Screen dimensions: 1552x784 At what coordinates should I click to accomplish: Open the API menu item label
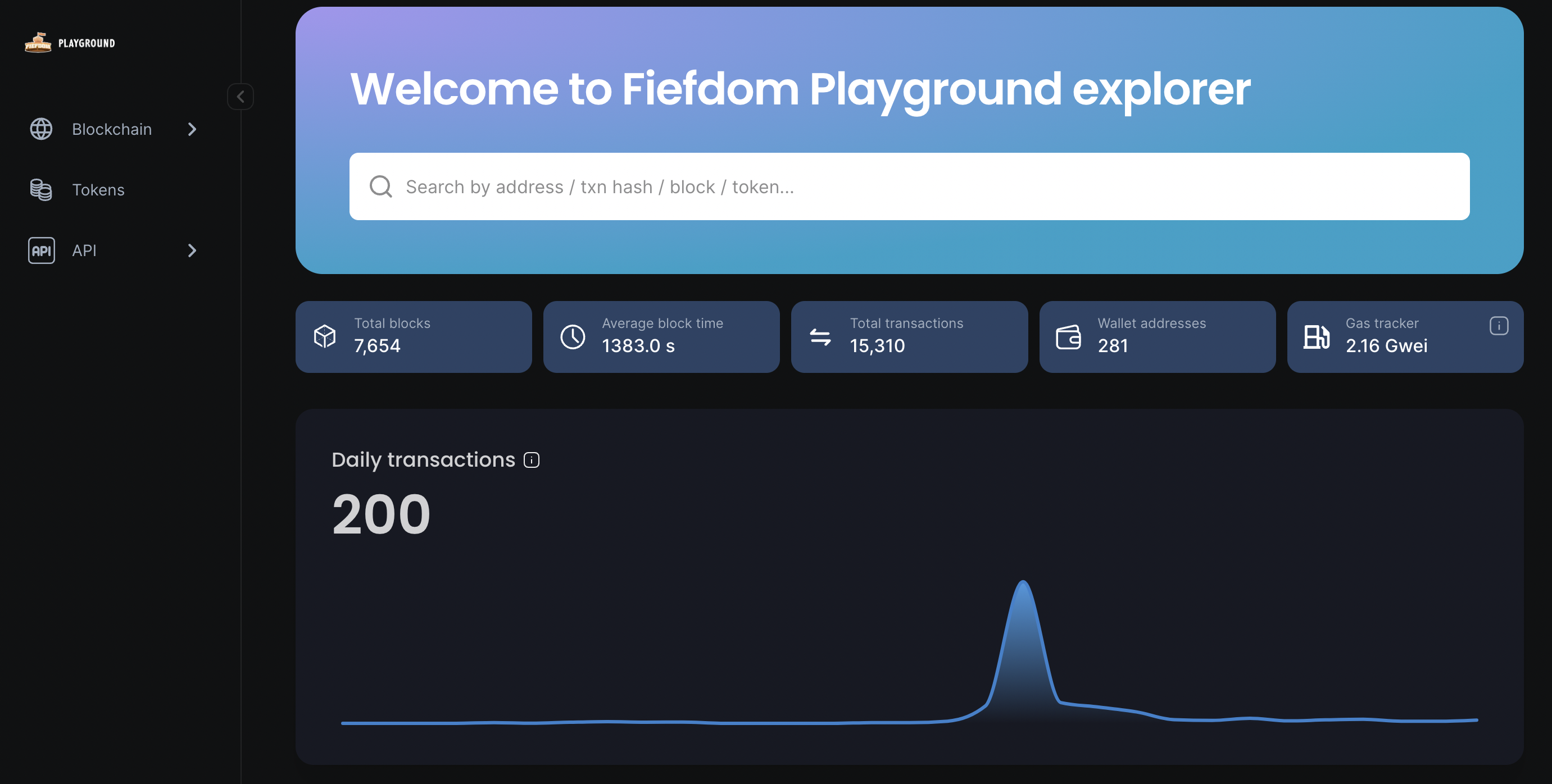pos(84,250)
